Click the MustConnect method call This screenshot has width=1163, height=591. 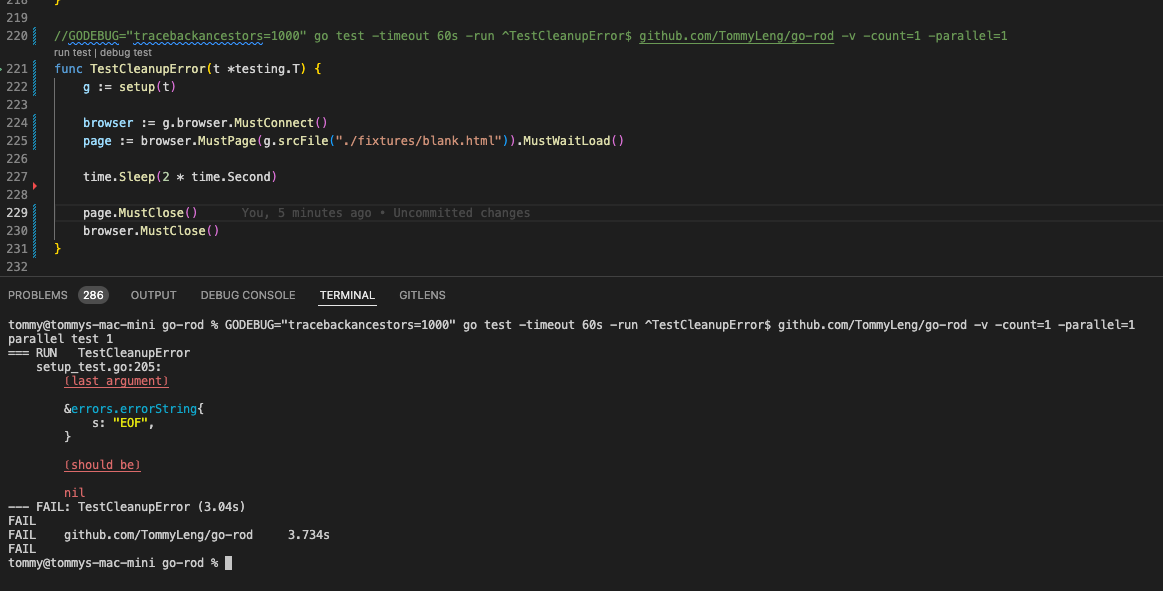274,122
